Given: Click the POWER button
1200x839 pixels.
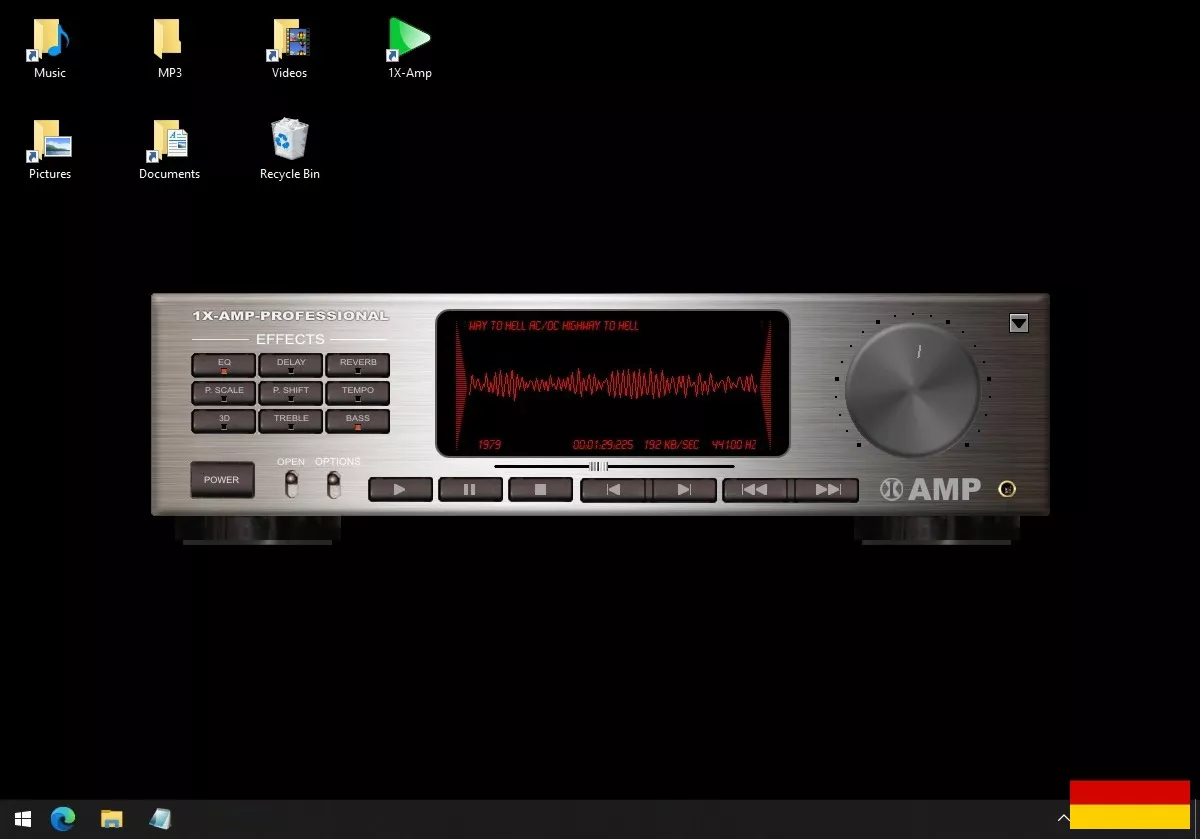Looking at the screenshot, I should point(222,480).
